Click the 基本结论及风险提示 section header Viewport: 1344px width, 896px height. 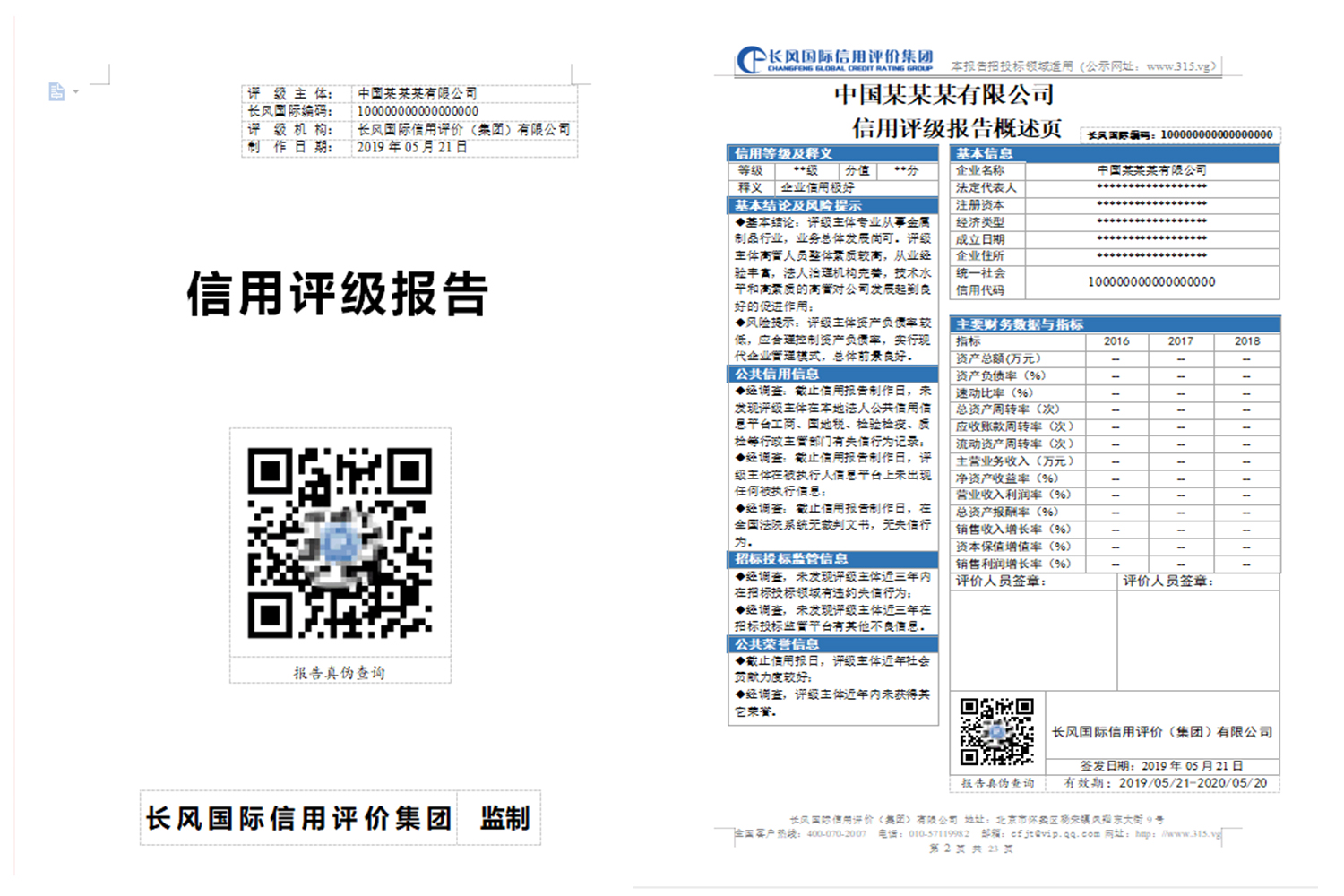[x=833, y=205]
